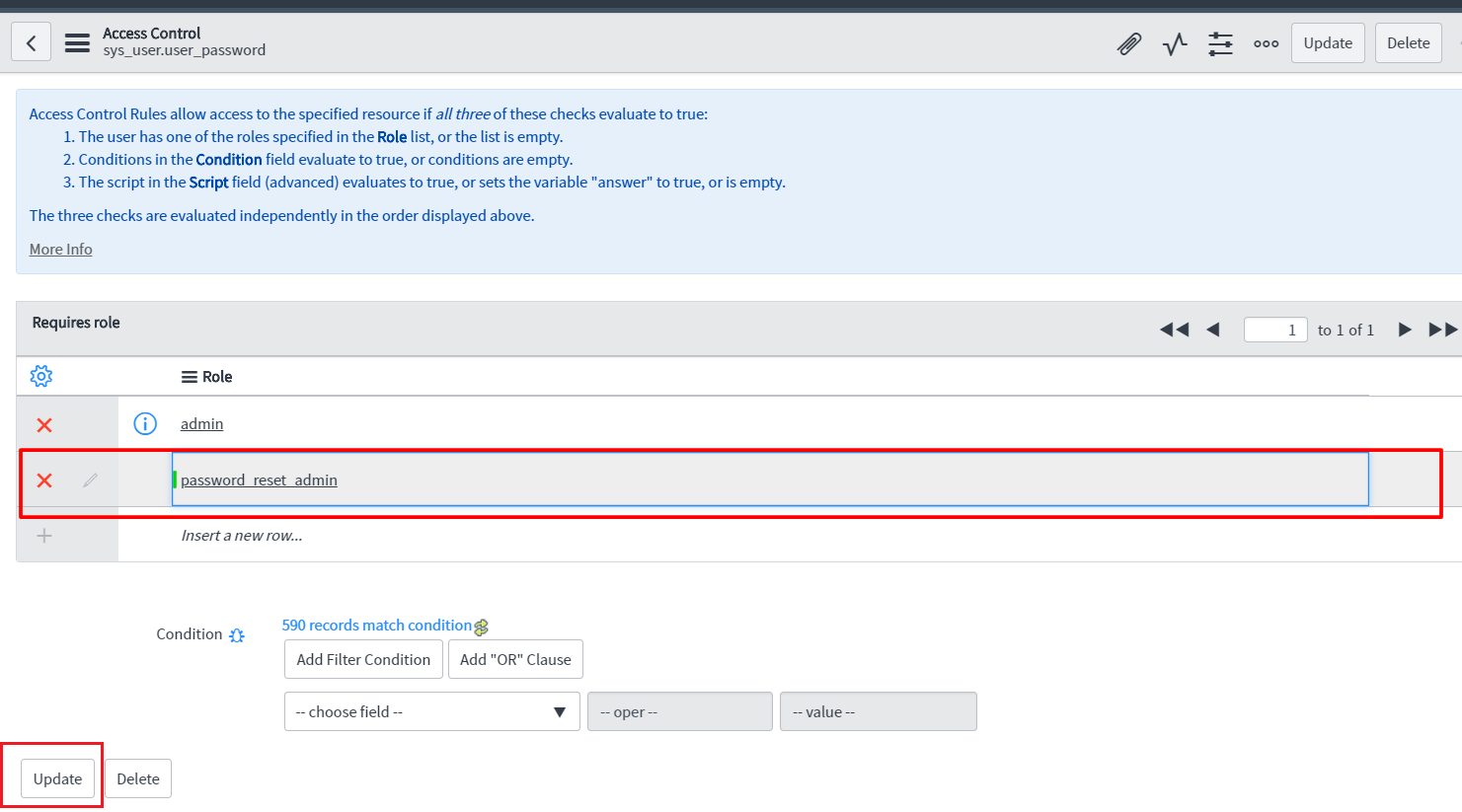The image size is (1462, 812).
Task: Remove the password_reset_admin role row
Action: pyautogui.click(x=44, y=480)
